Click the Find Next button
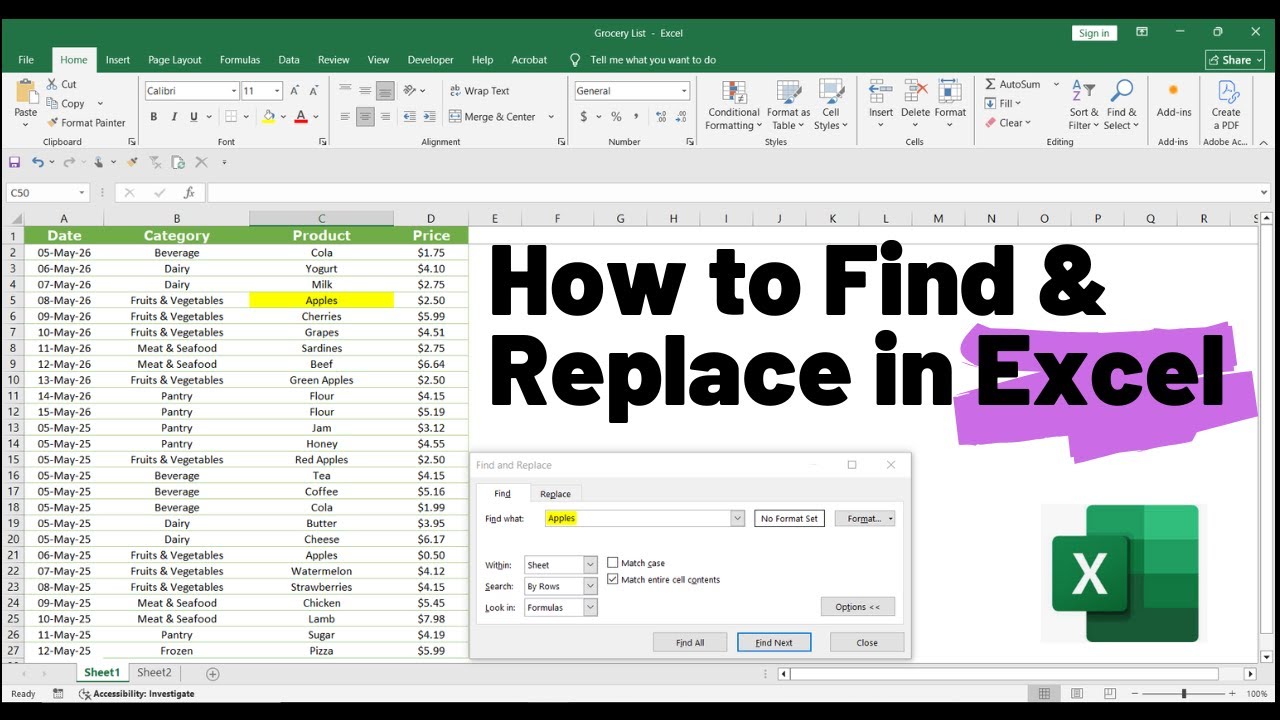Screen dimensions: 1280x720 774,643
